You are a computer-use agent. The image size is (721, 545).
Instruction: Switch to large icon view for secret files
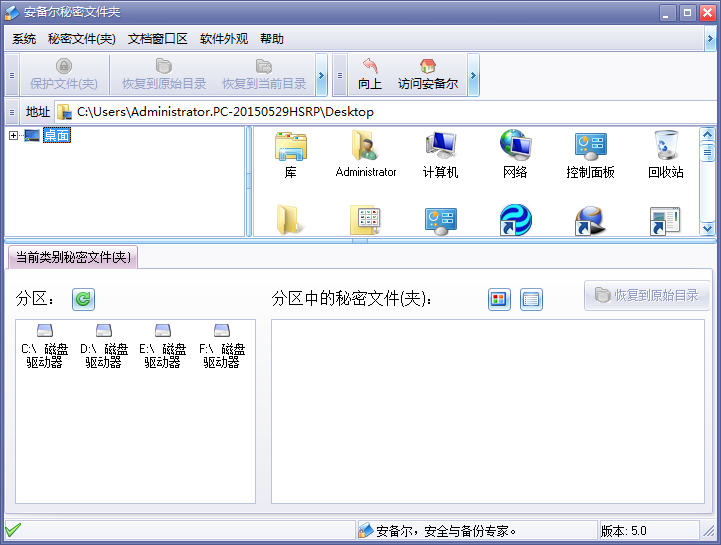point(498,298)
